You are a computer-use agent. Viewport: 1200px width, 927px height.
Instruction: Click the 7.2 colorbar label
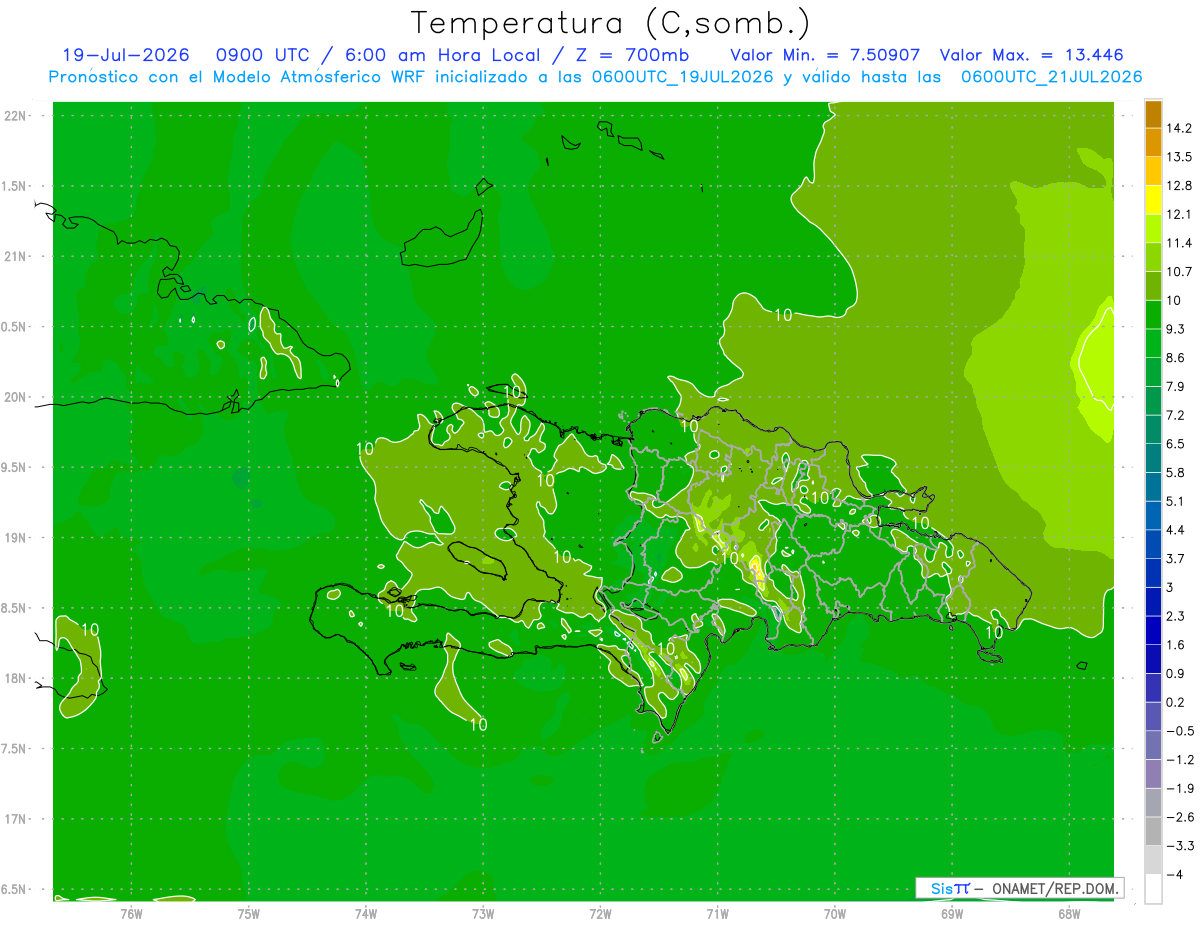pyautogui.click(x=1176, y=415)
